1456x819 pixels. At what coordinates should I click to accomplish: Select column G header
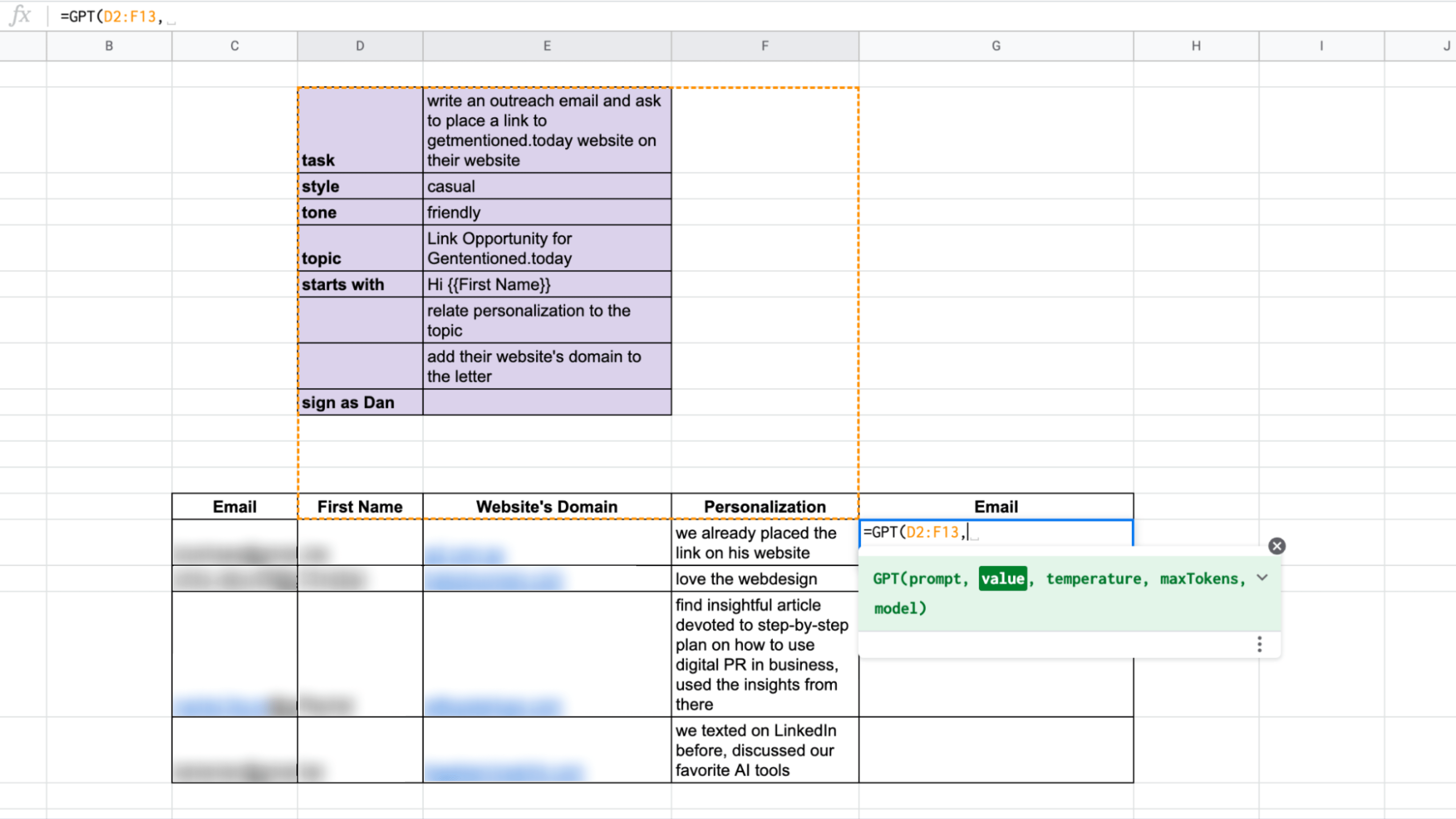pos(996,46)
